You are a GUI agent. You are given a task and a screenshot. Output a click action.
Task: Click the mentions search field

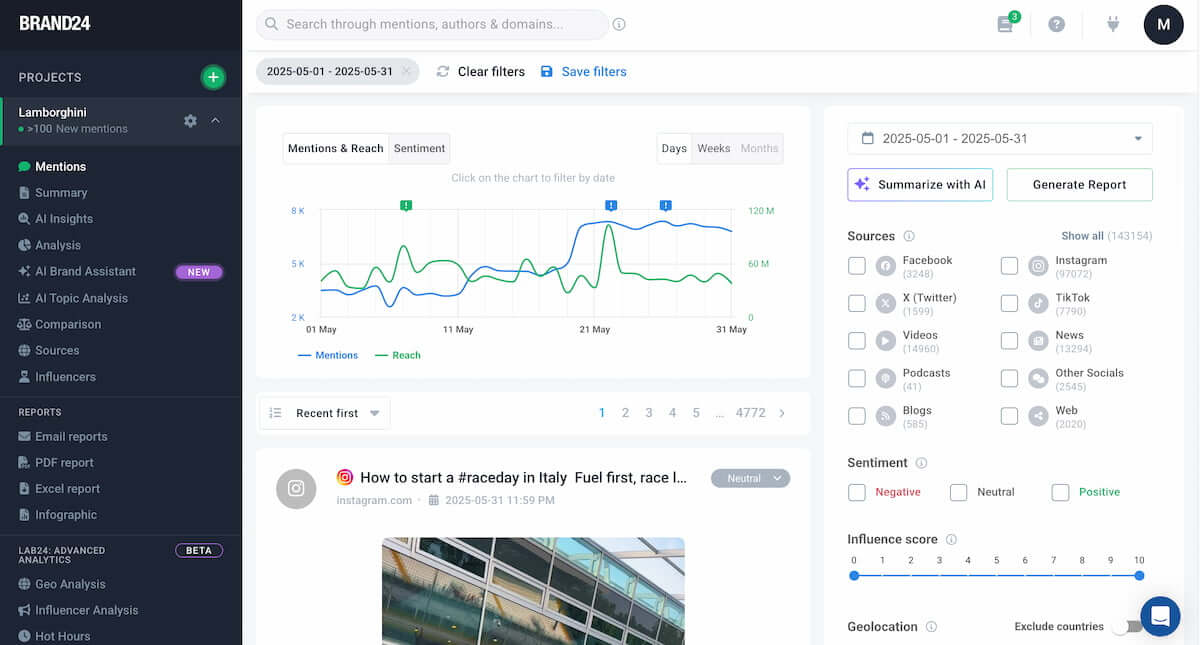[x=430, y=24]
